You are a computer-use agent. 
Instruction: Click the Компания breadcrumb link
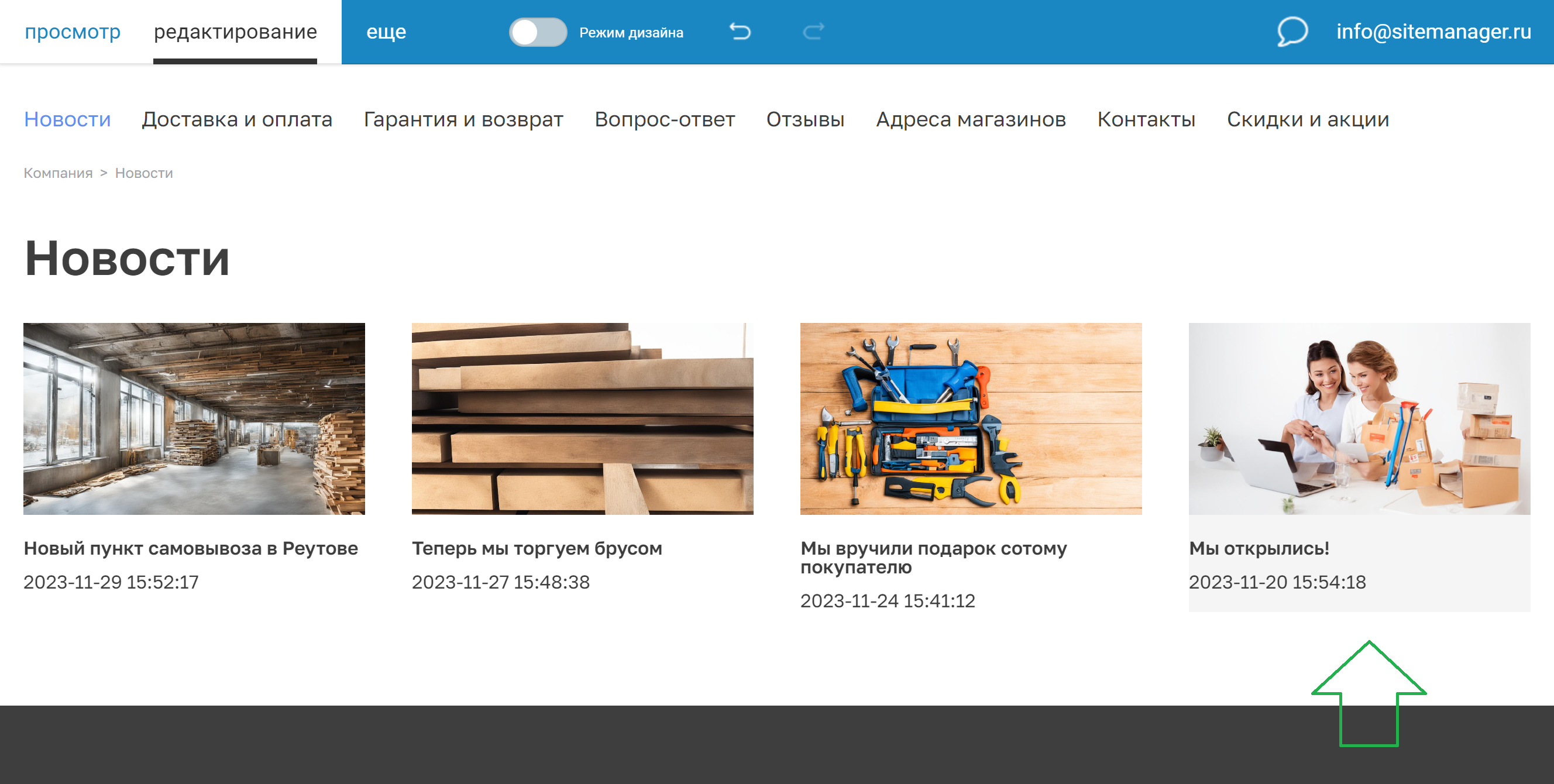58,173
